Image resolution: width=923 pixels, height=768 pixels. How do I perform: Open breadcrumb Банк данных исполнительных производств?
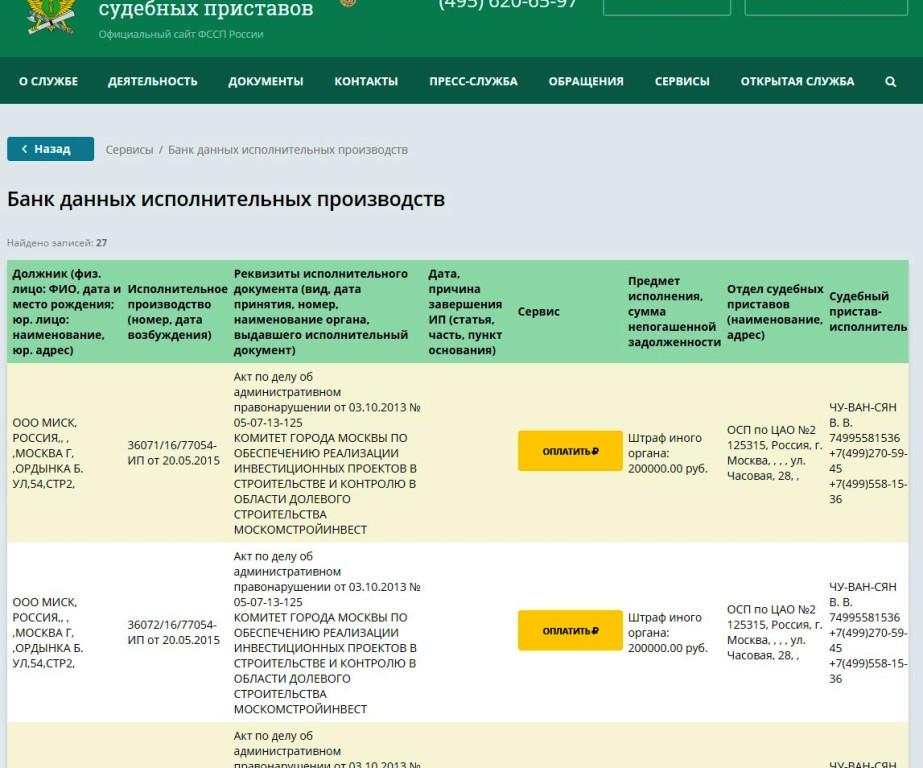point(288,150)
